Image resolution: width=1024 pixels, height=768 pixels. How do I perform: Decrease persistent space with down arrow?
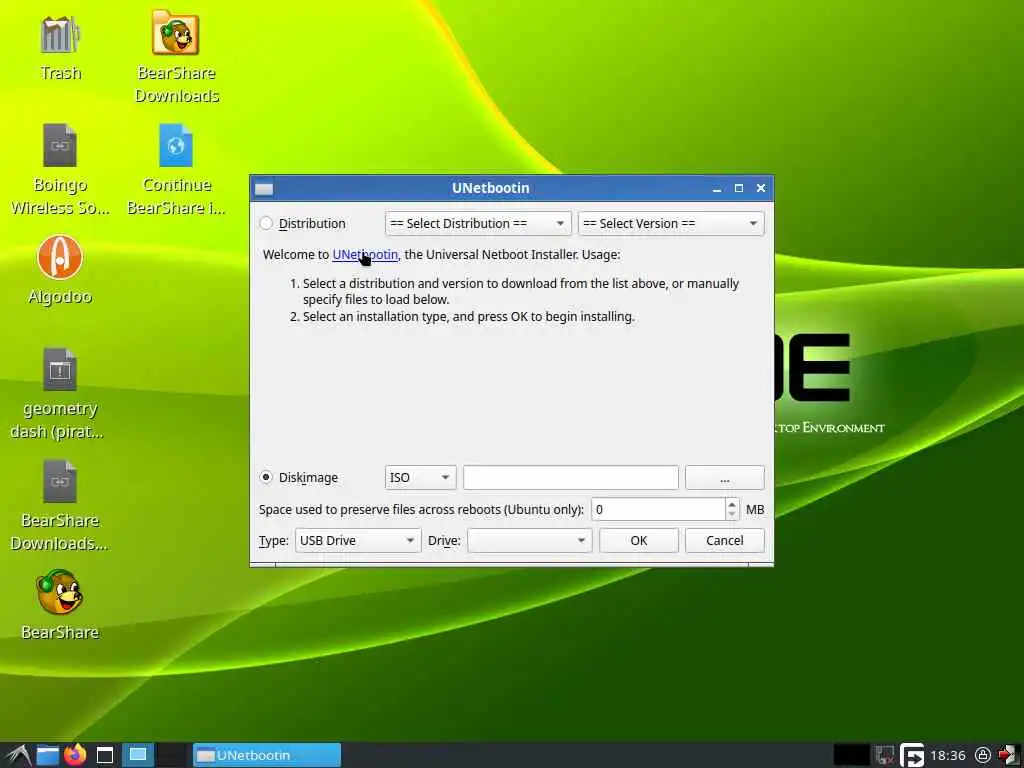(x=732, y=515)
